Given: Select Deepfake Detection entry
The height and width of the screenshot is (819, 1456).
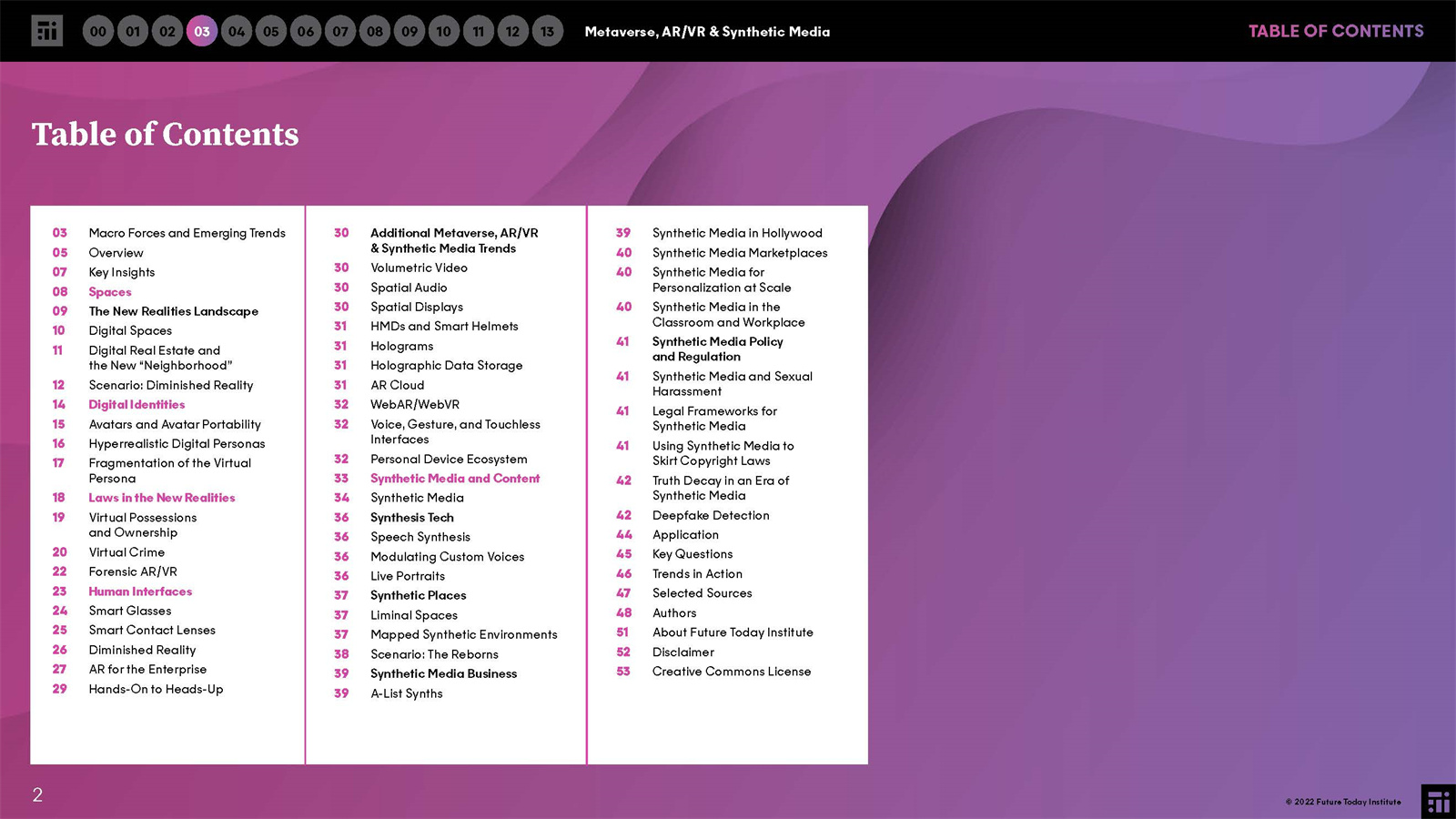Looking at the screenshot, I should pyautogui.click(x=710, y=516).
